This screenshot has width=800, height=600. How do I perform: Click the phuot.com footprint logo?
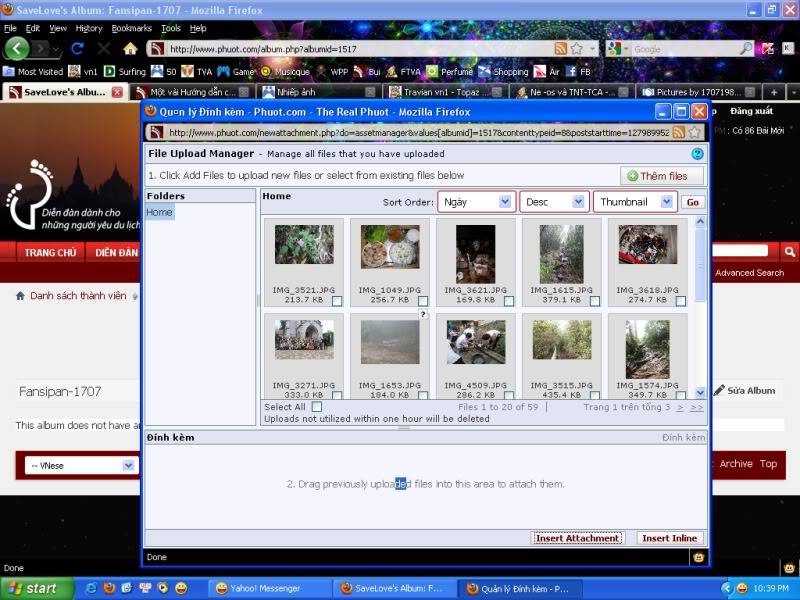[30, 194]
